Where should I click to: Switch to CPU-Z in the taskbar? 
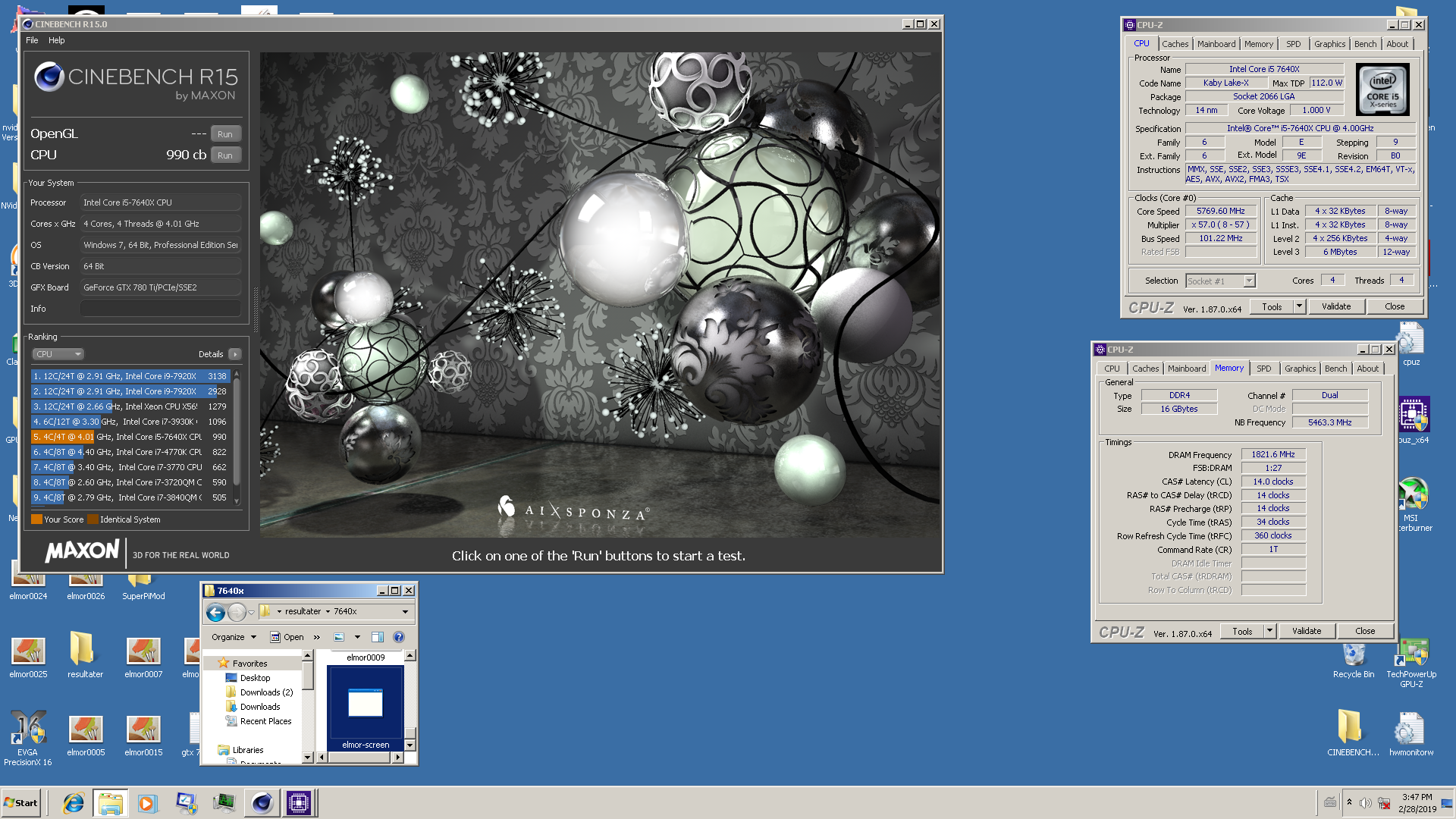(x=299, y=803)
